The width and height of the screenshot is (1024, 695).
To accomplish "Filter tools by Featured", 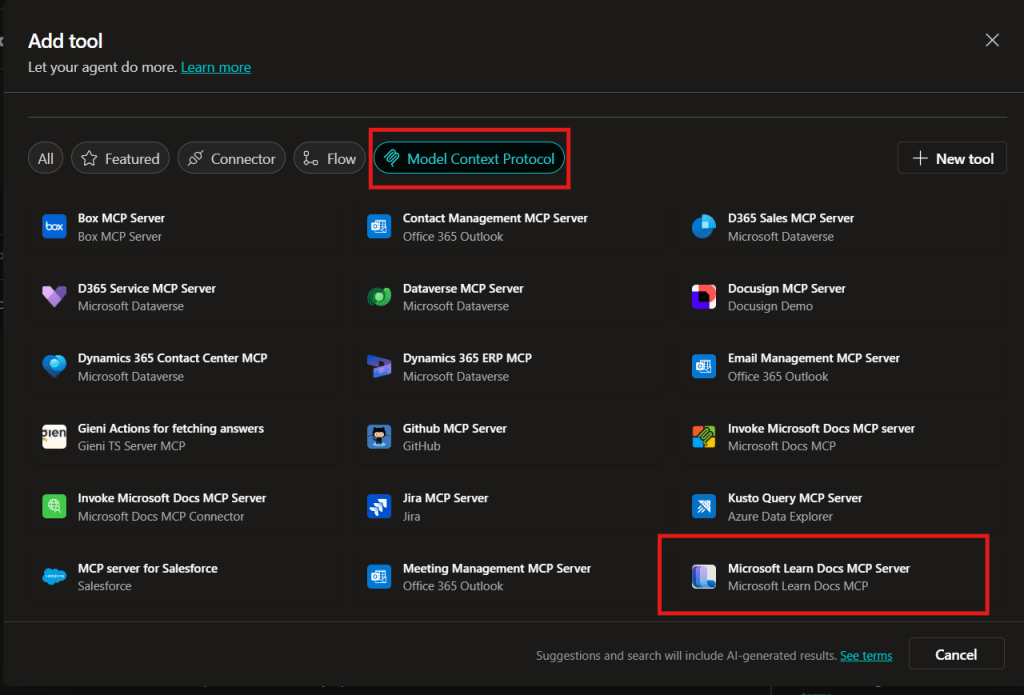I will [120, 158].
